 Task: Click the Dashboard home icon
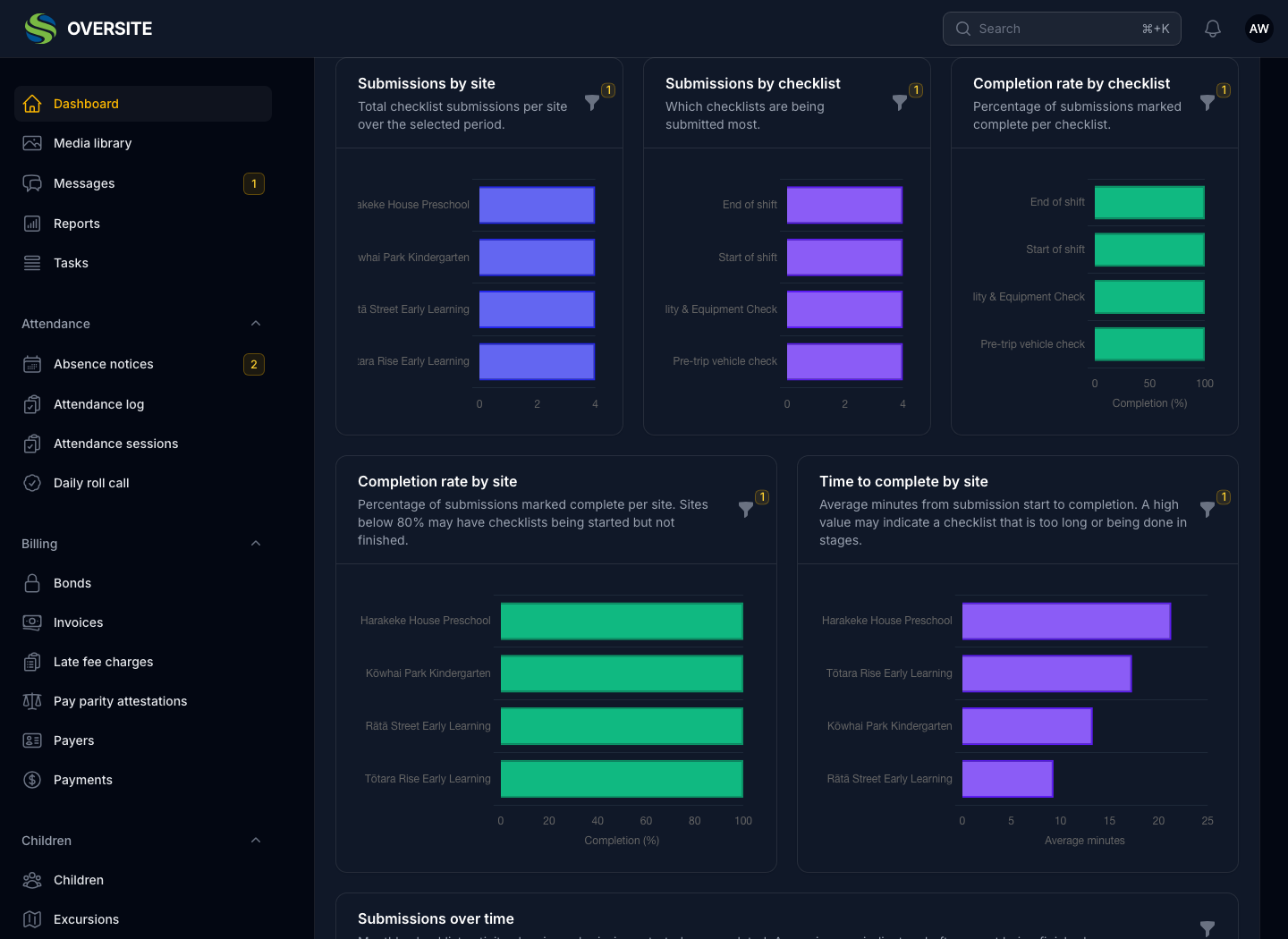32,104
